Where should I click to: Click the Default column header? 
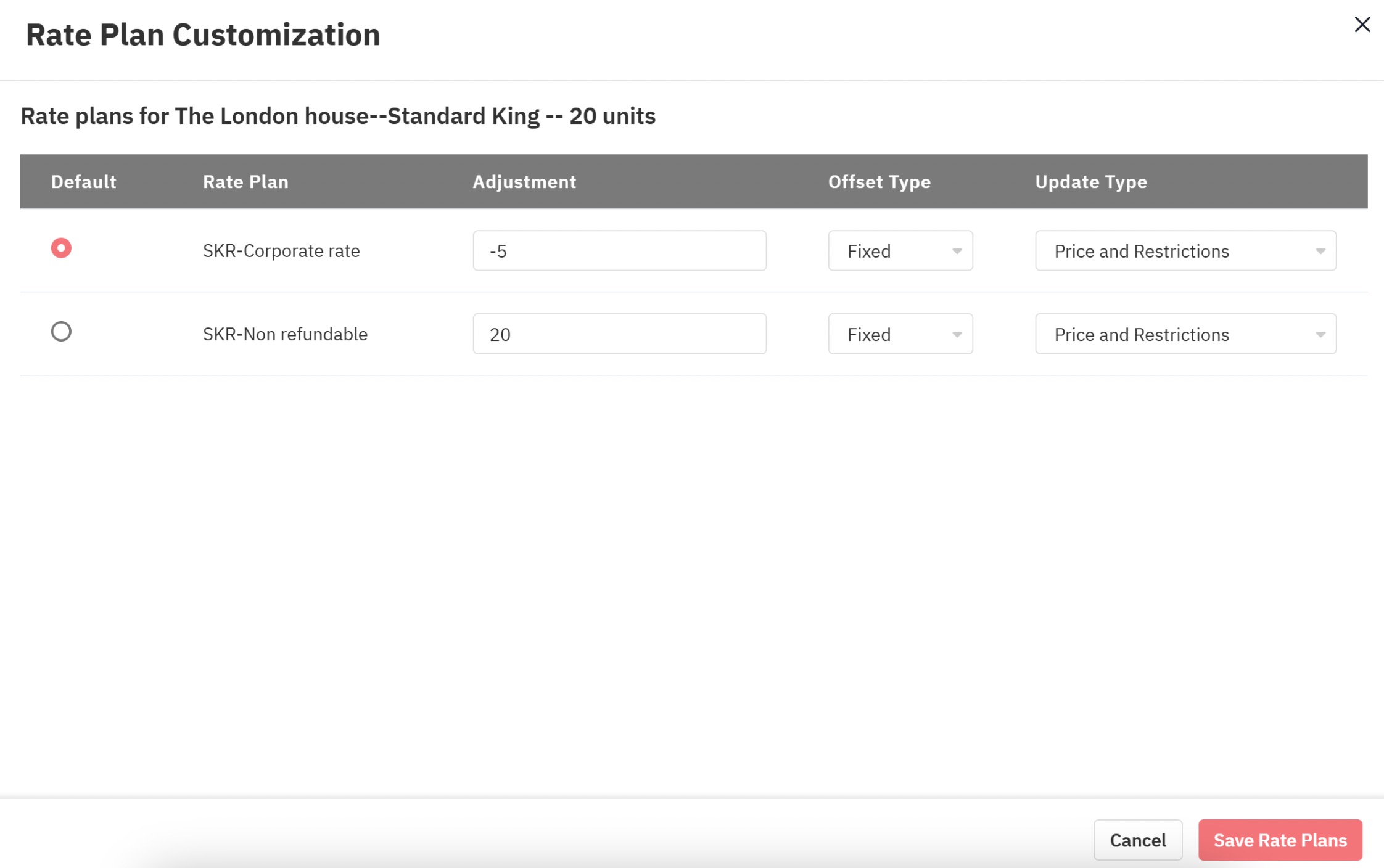click(x=83, y=182)
